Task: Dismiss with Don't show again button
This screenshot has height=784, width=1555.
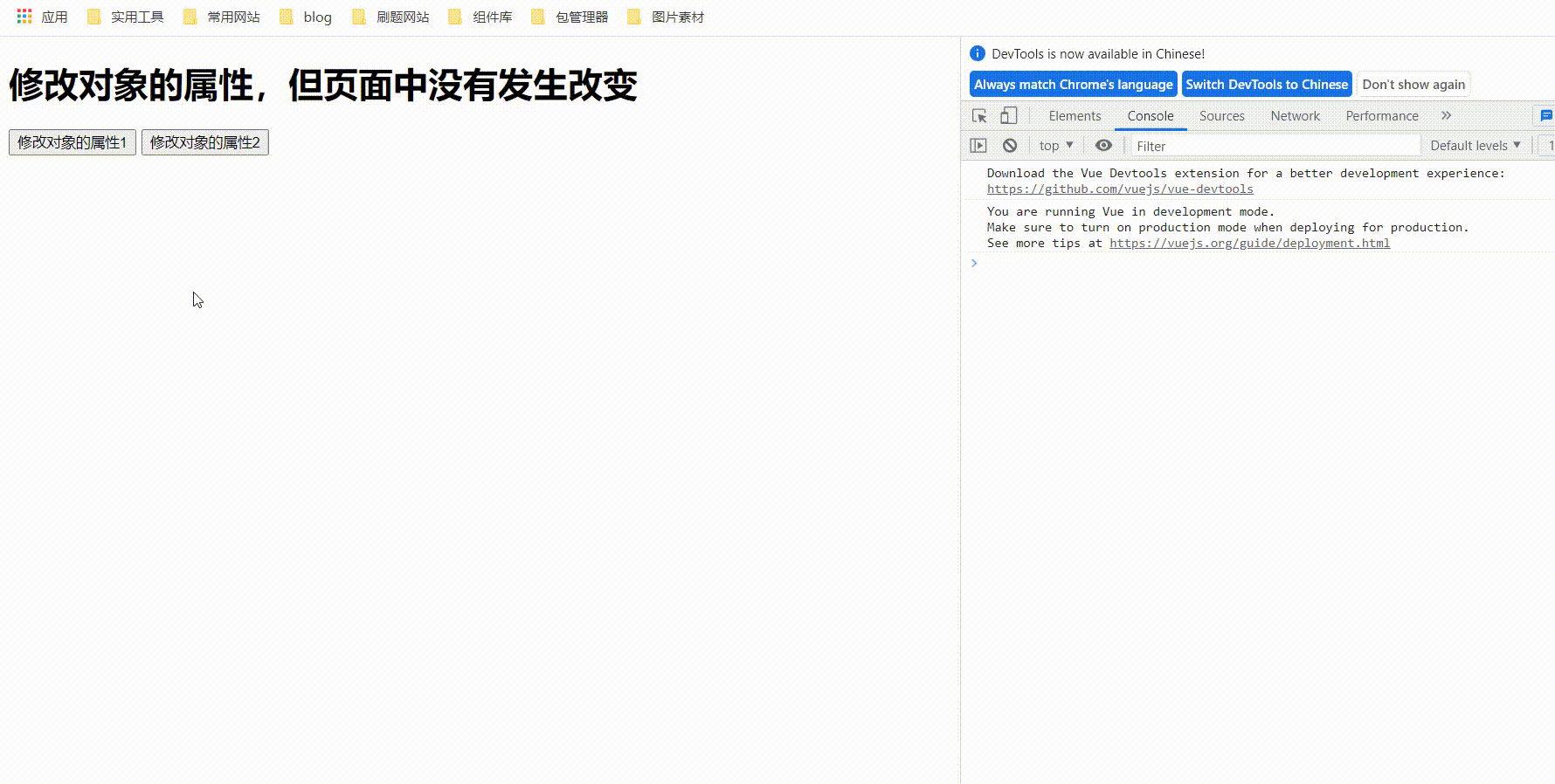Action: click(x=1413, y=84)
